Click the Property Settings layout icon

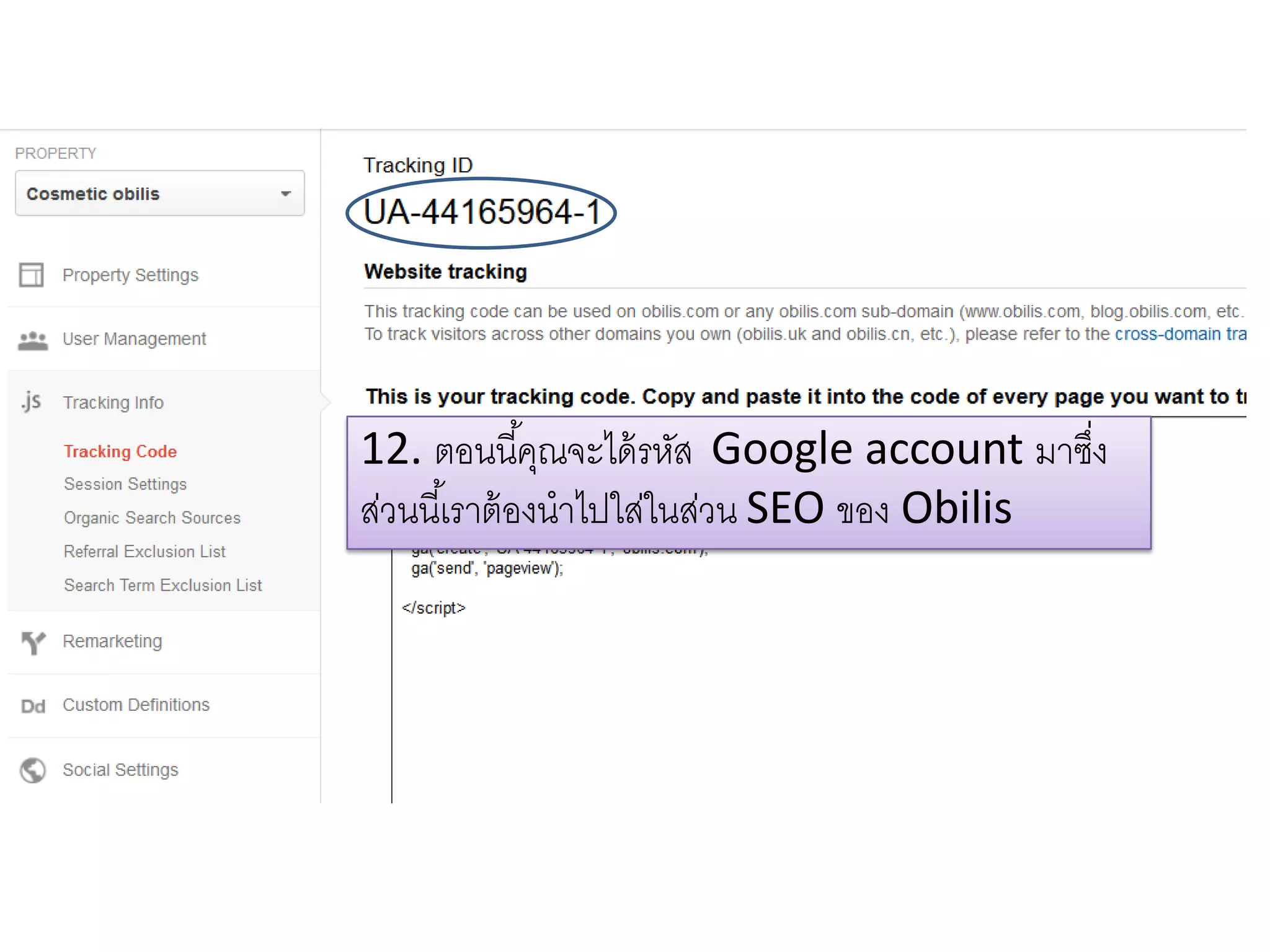tap(31, 275)
